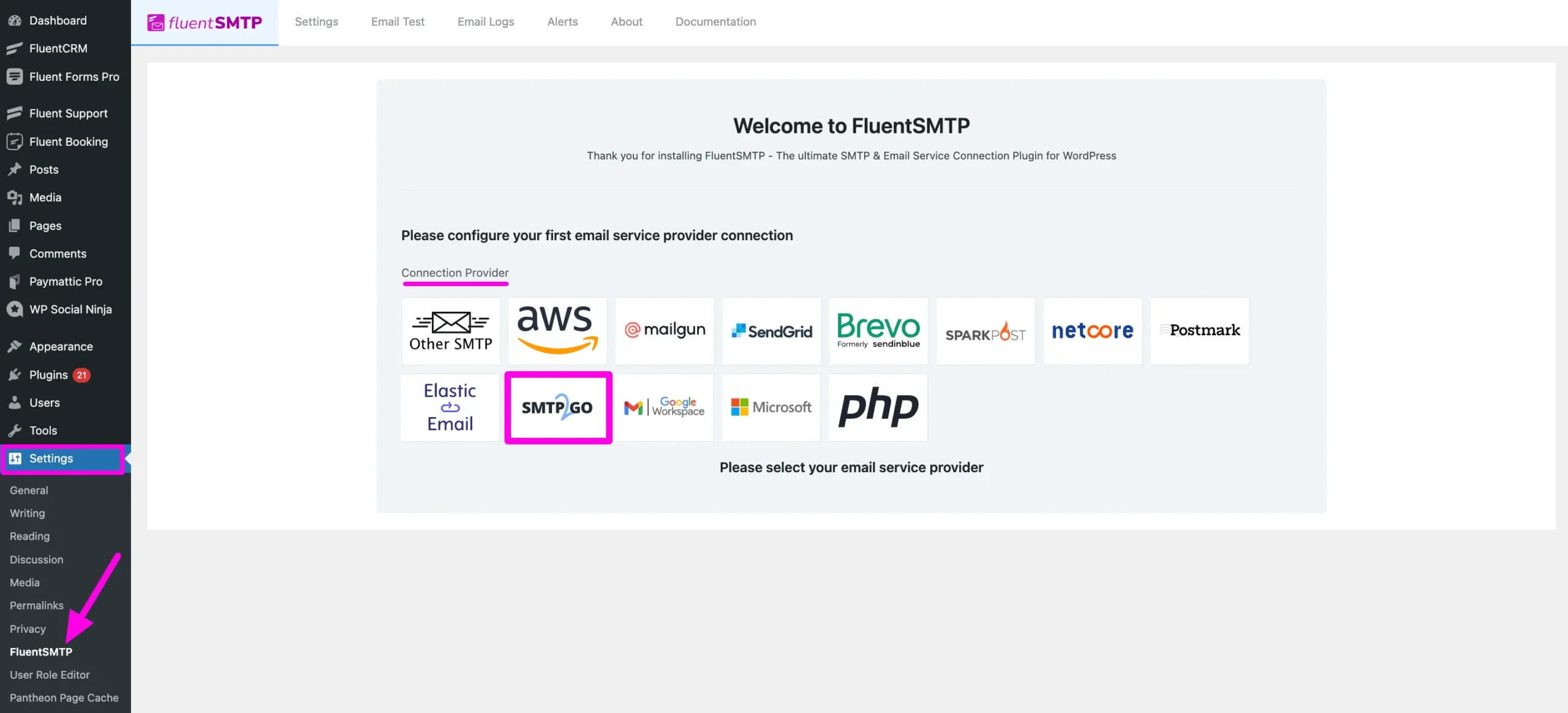Open Privacy settings submenu link
This screenshot has width=1568, height=713.
click(x=28, y=629)
